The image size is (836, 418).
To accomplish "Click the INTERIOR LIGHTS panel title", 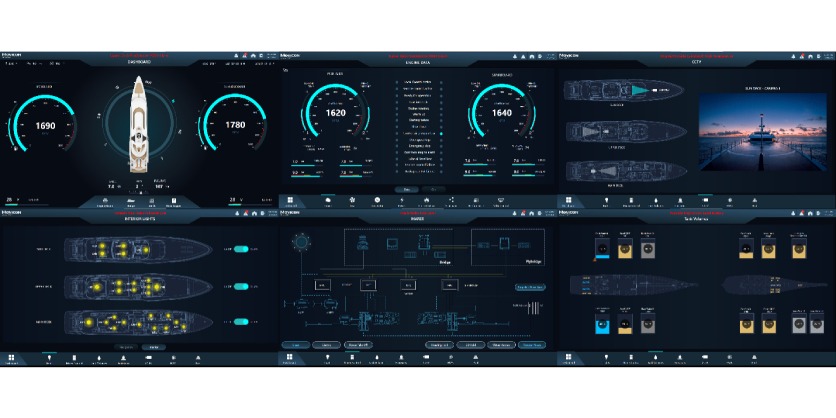I will pos(139,219).
